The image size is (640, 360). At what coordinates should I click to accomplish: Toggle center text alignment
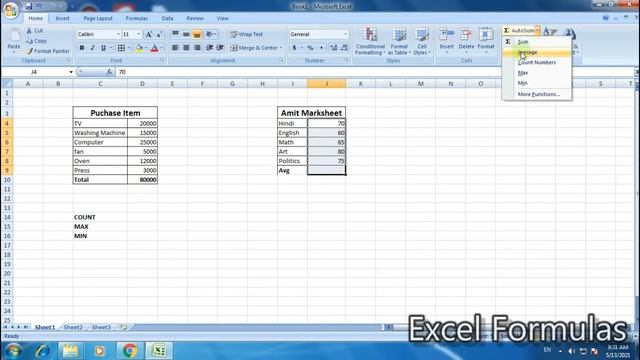pos(186,48)
